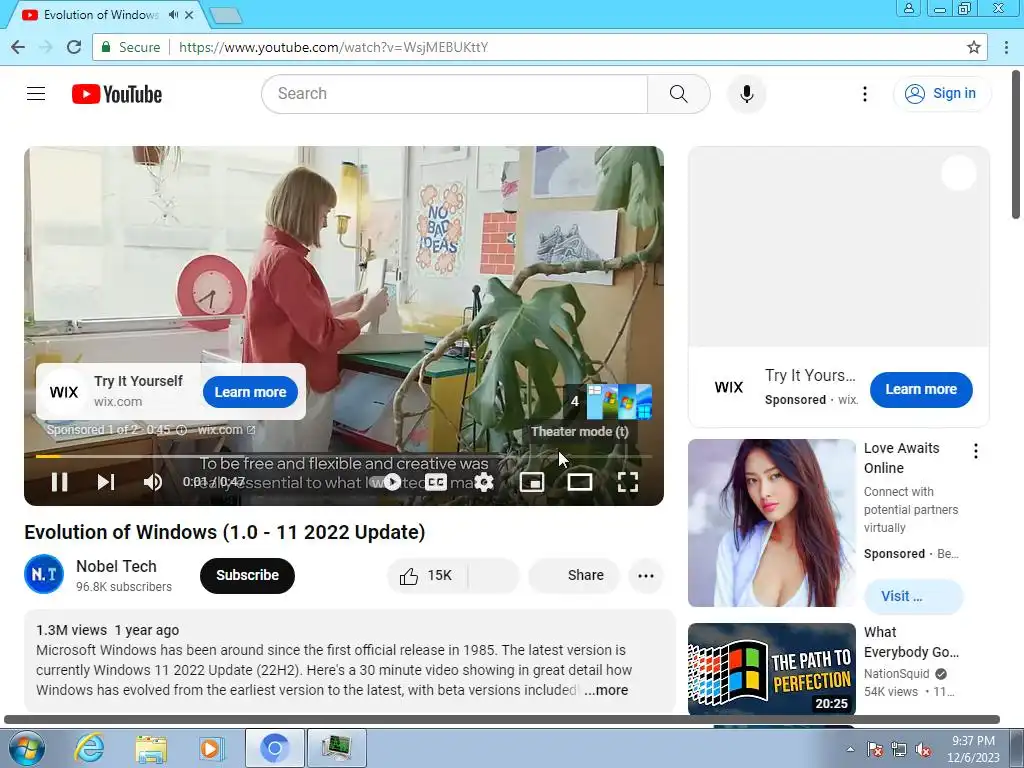Open Nobel Tech channel name link
Viewport: 1024px width, 768px height.
point(116,566)
